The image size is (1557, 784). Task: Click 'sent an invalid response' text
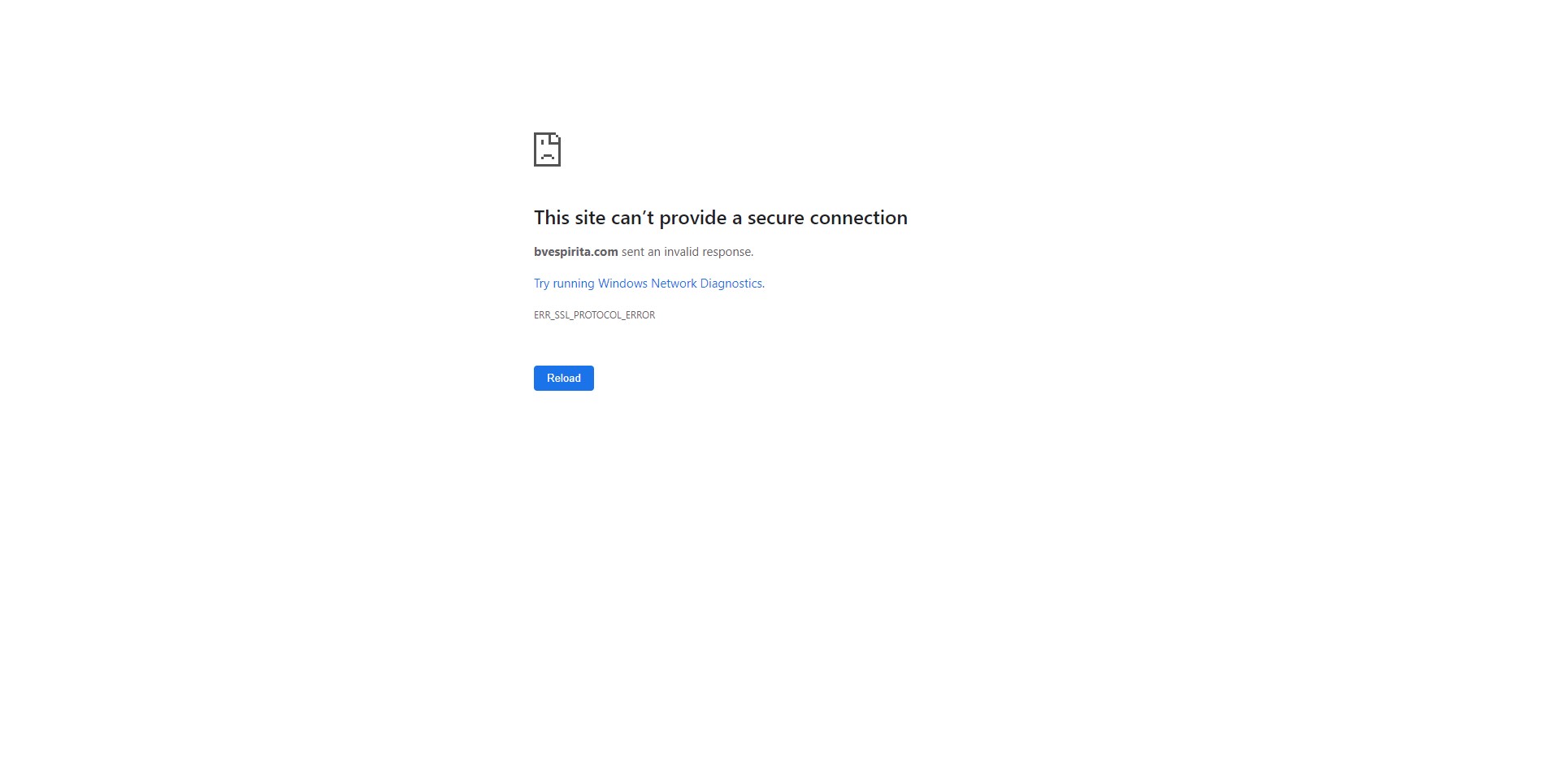pos(687,252)
